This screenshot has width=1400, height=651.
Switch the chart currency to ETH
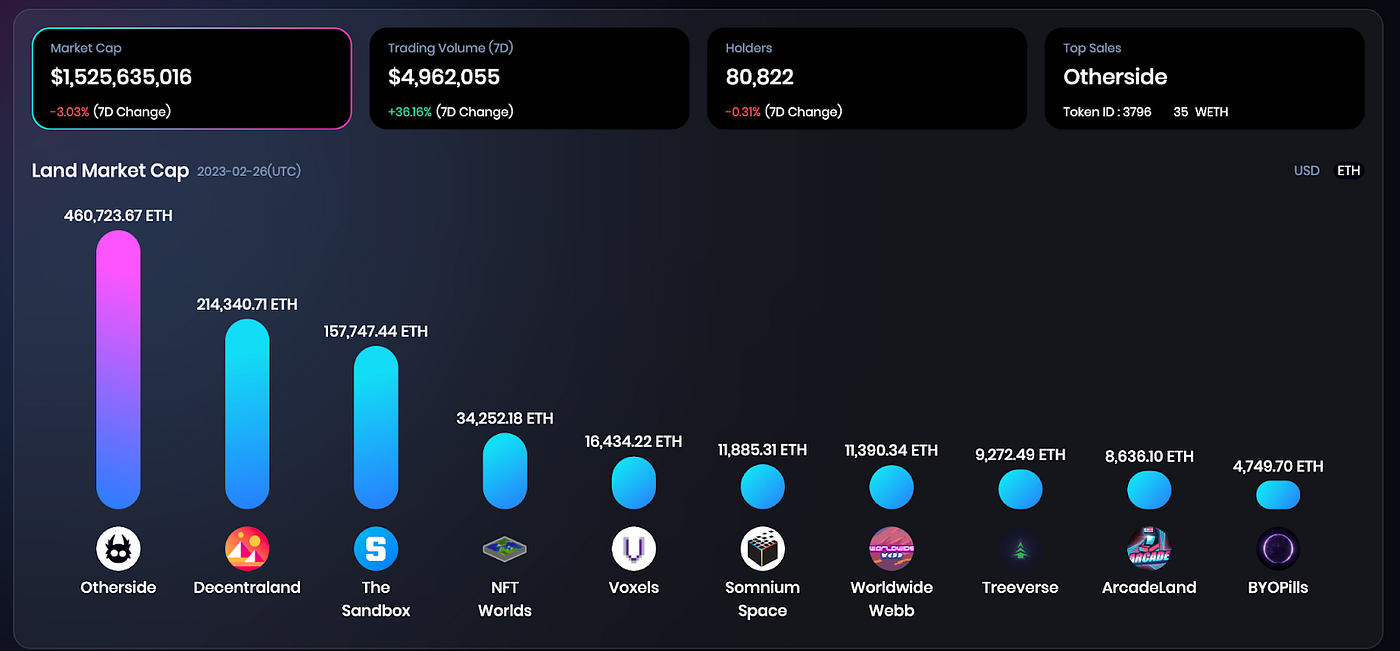[x=1349, y=171]
